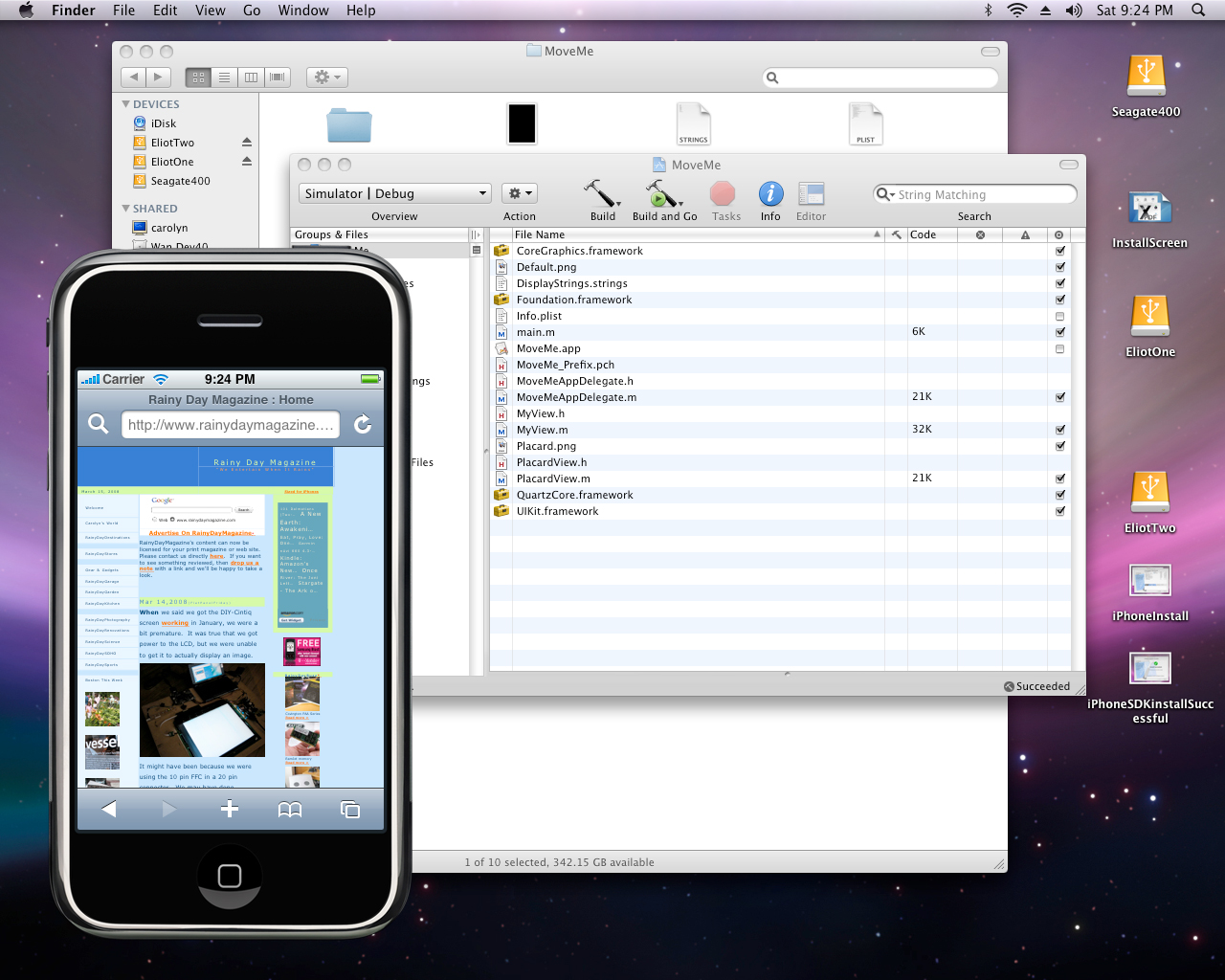Enable target checkbox for Info.plist

click(1059, 316)
